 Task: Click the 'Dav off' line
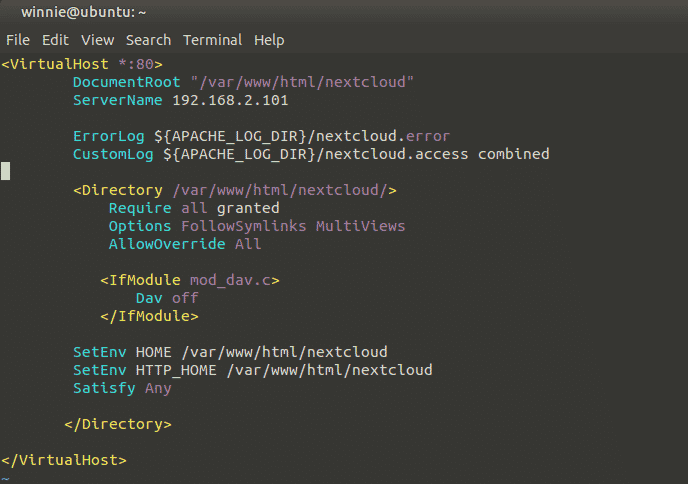tap(167, 298)
